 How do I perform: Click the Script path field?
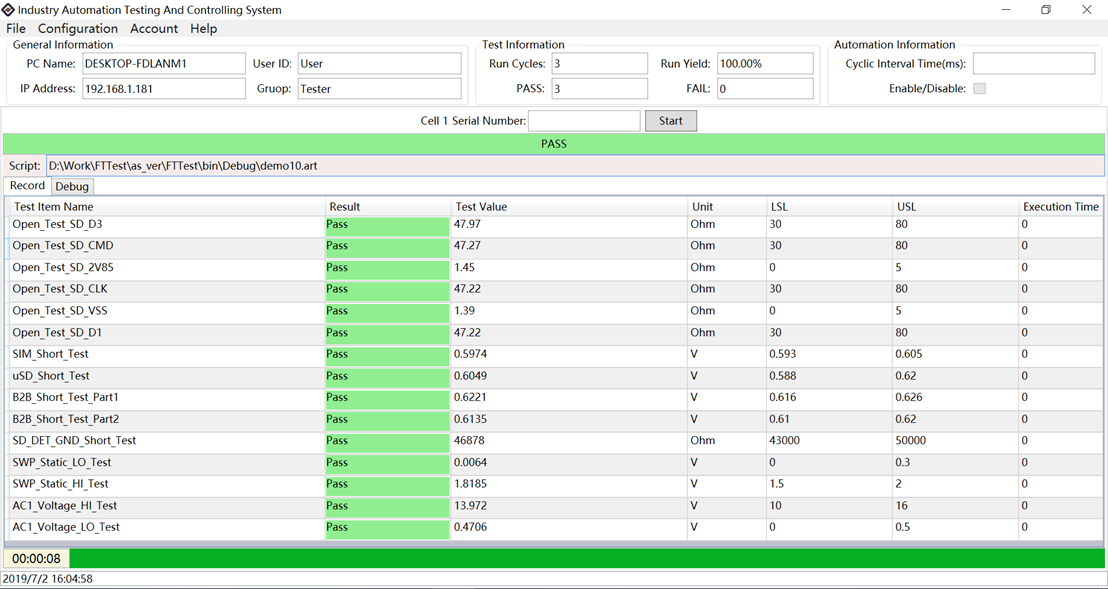[x=575, y=166]
